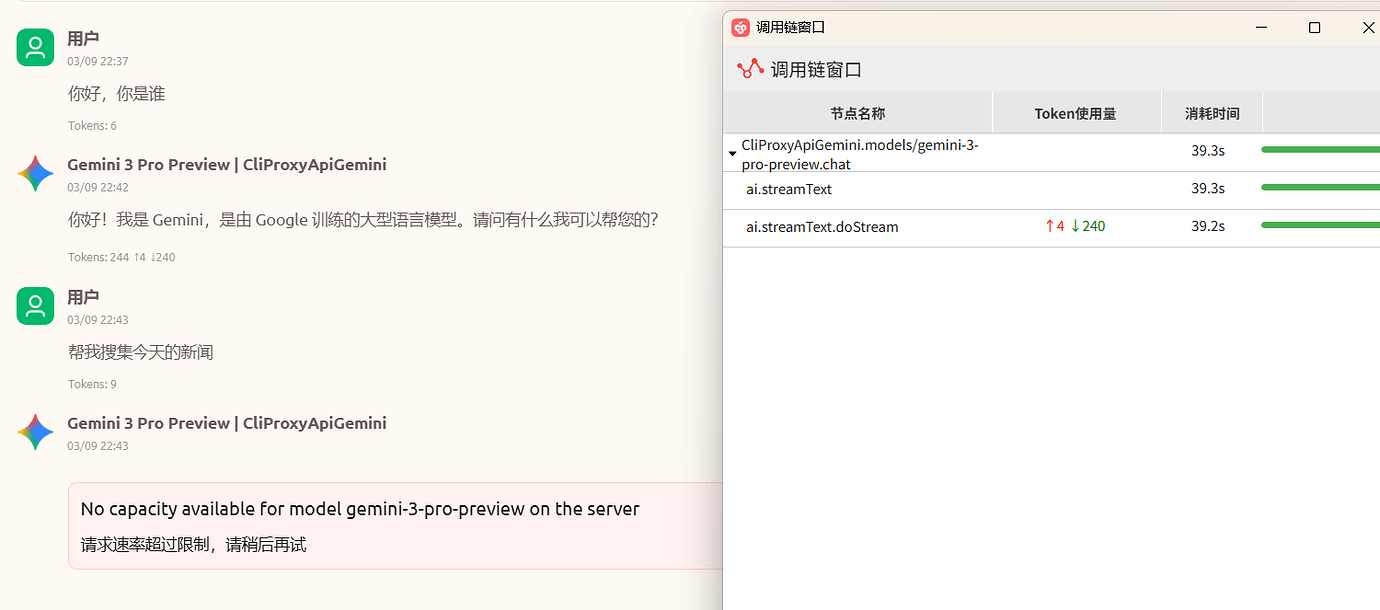This screenshot has width=1380, height=610.
Task: Click the message text 你好，你是谁
Action: point(116,94)
